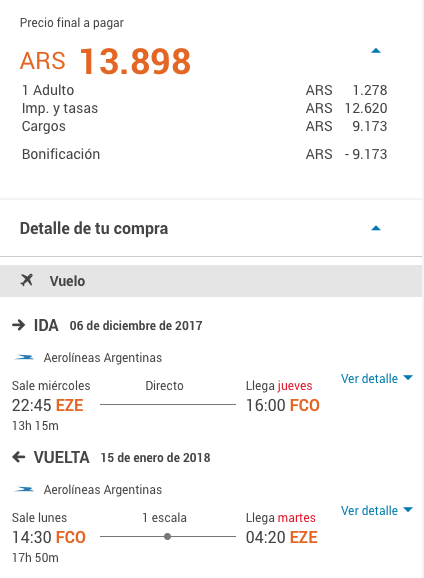424x578 pixels.
Task: Click the stopover dot on return route line
Action: click(x=167, y=536)
